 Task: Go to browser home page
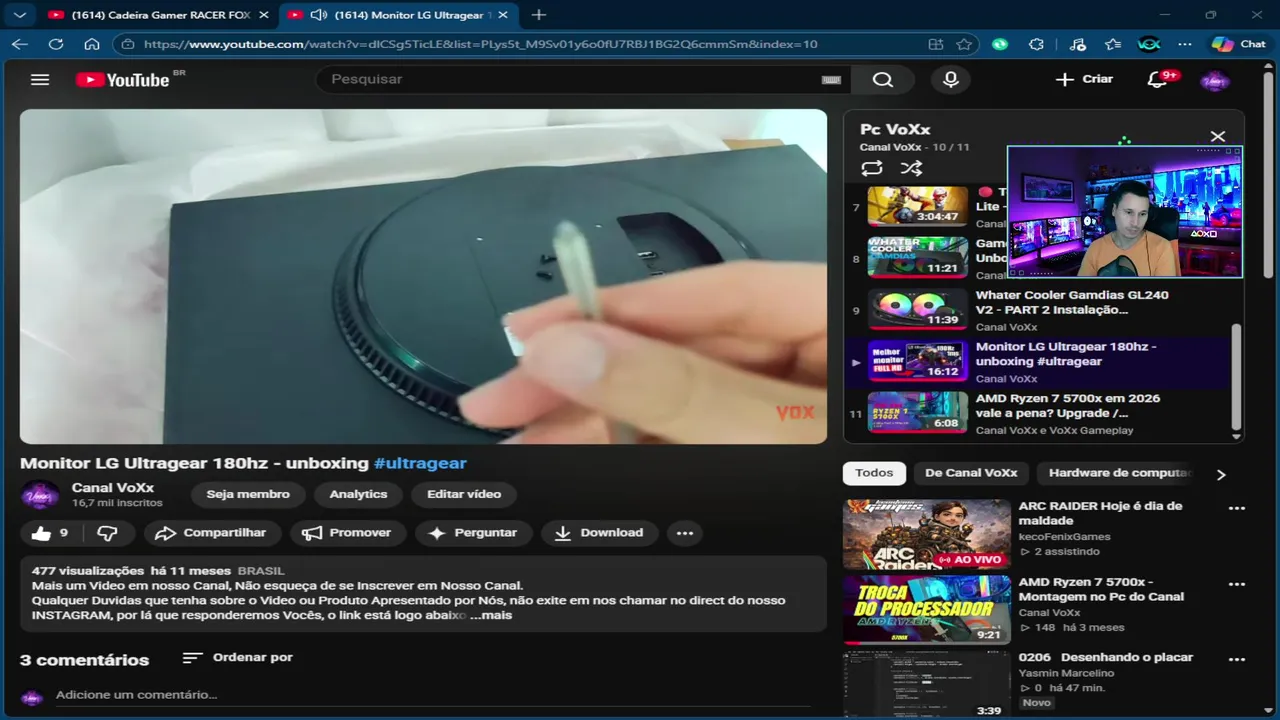(92, 44)
